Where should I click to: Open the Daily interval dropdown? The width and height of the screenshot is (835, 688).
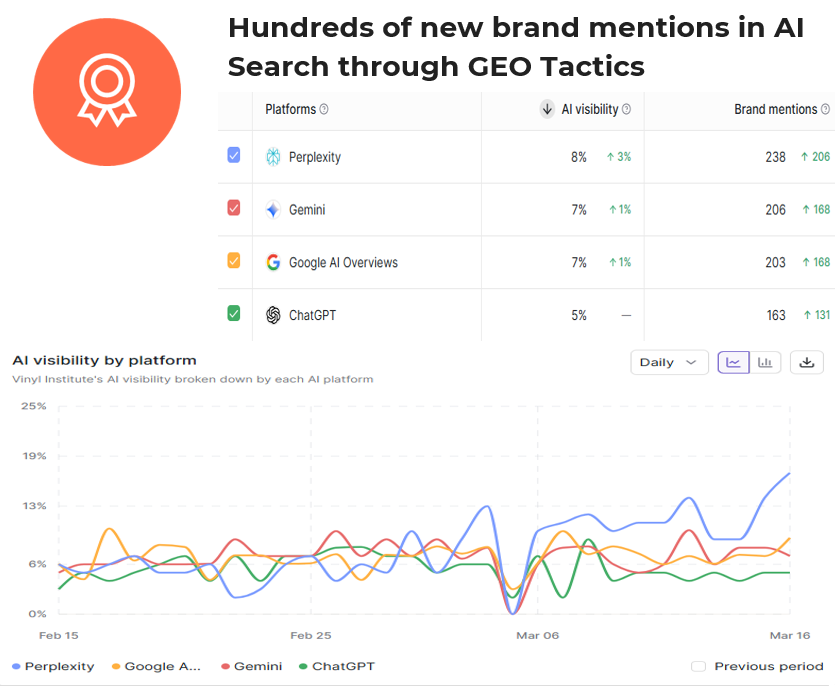tap(669, 362)
